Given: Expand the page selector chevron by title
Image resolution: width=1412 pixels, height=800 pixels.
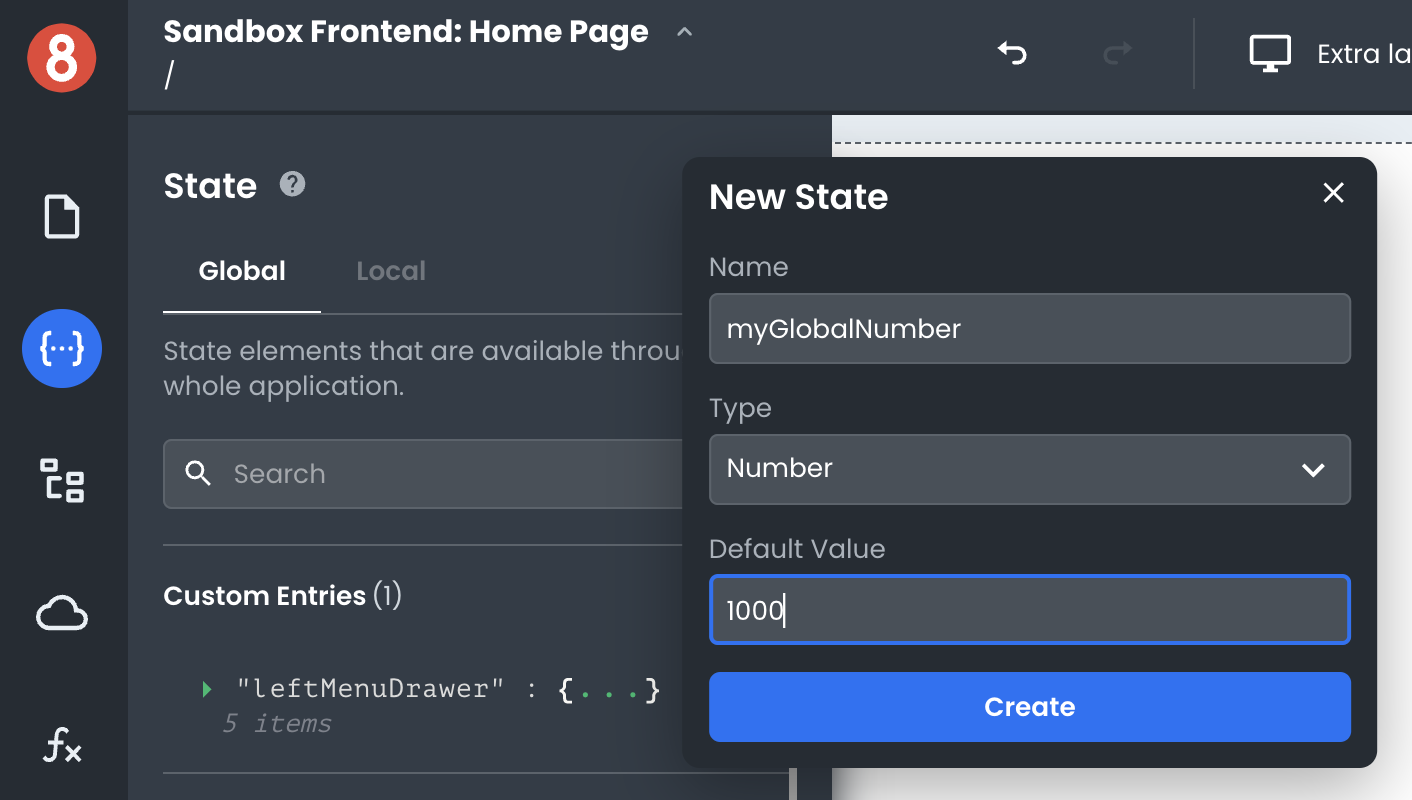Looking at the screenshot, I should (685, 32).
